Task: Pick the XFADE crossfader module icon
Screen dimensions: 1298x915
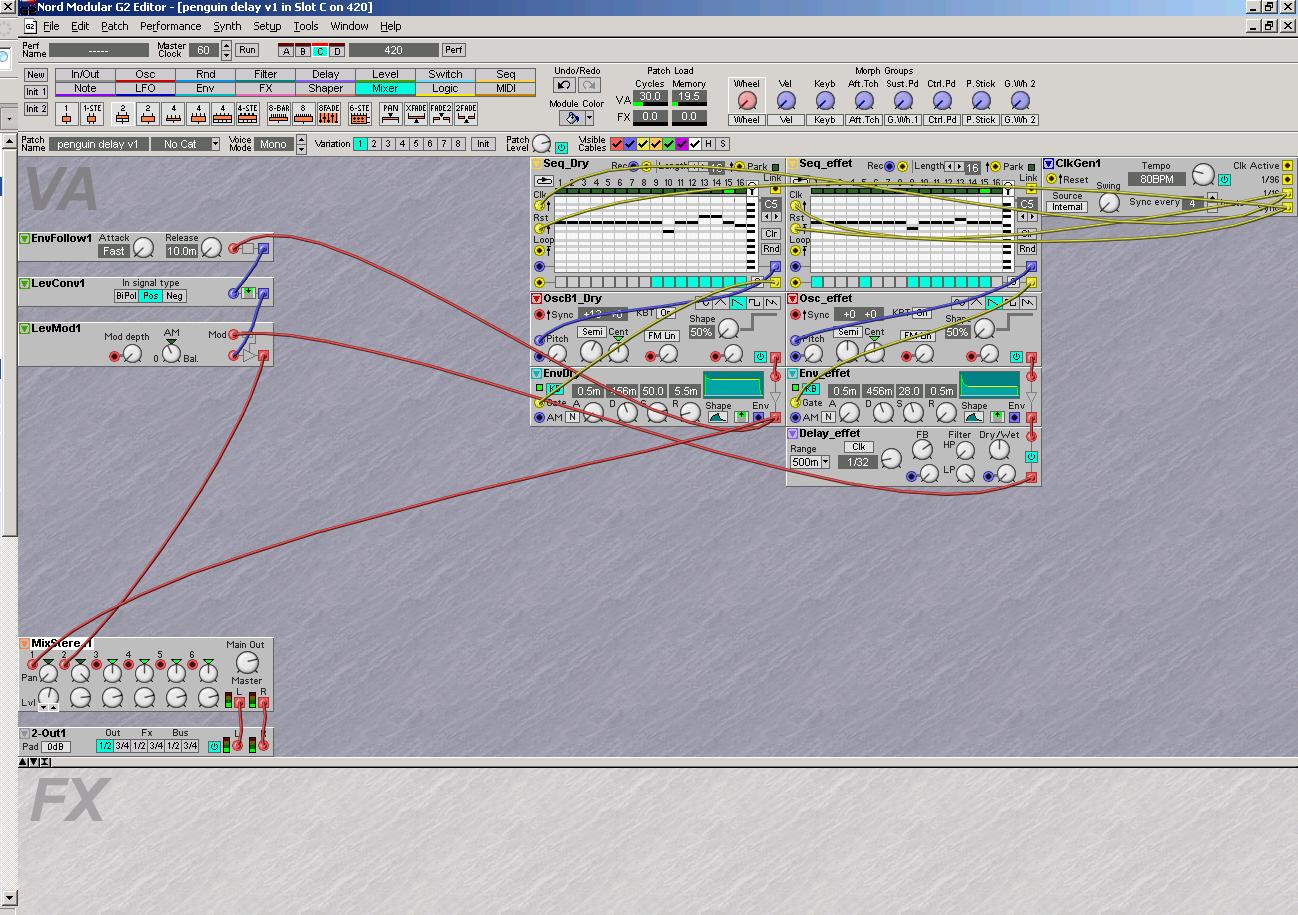Action: coord(416,114)
